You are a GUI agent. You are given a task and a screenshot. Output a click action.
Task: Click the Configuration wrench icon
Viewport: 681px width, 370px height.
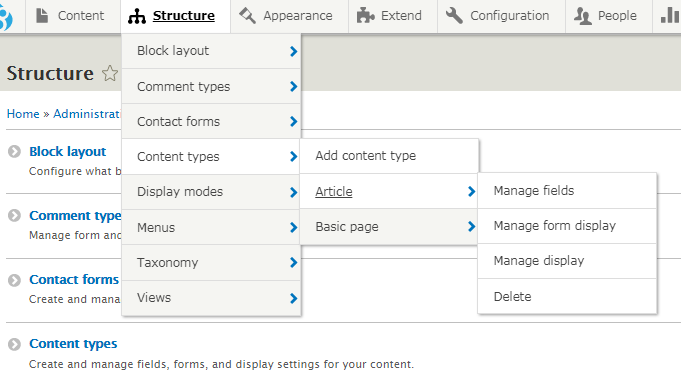pyautogui.click(x=454, y=16)
